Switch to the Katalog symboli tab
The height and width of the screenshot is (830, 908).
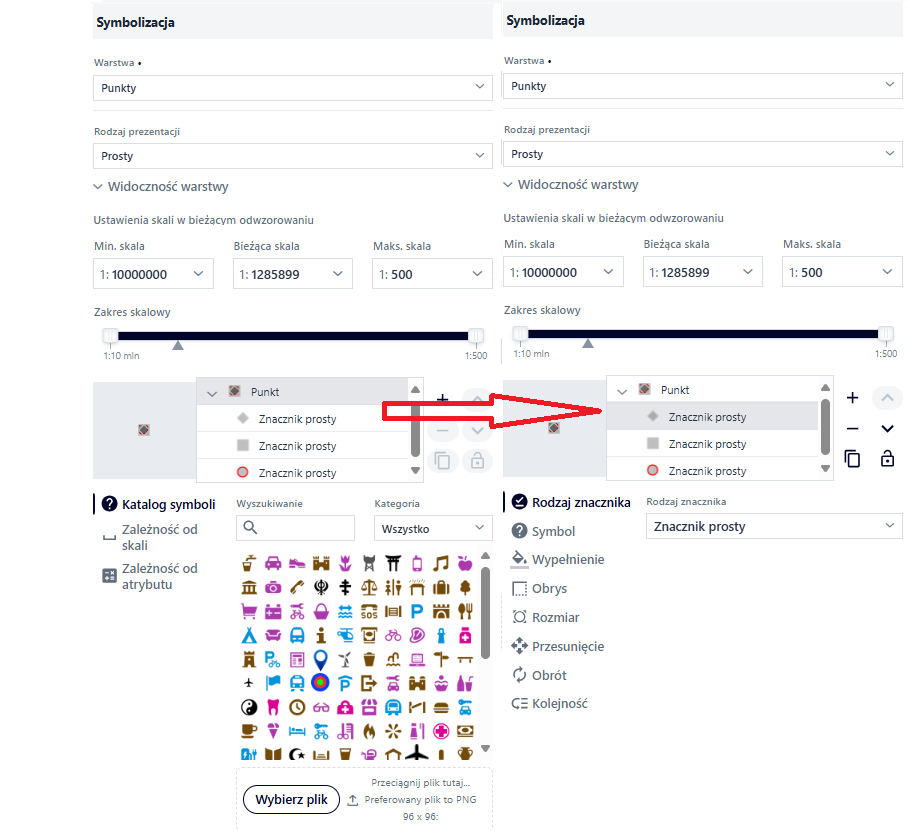coord(168,504)
